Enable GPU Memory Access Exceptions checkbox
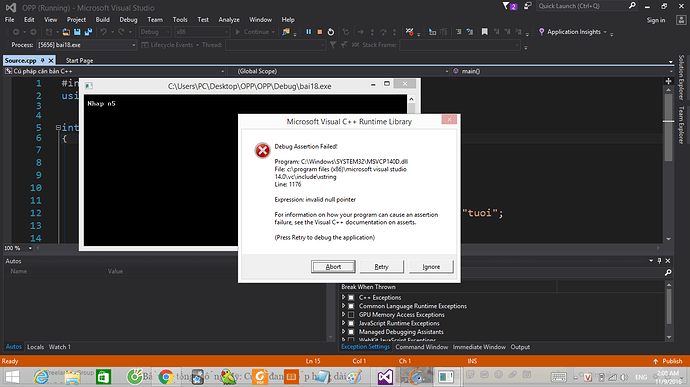Image resolution: width=690 pixels, height=387 pixels. click(351, 315)
